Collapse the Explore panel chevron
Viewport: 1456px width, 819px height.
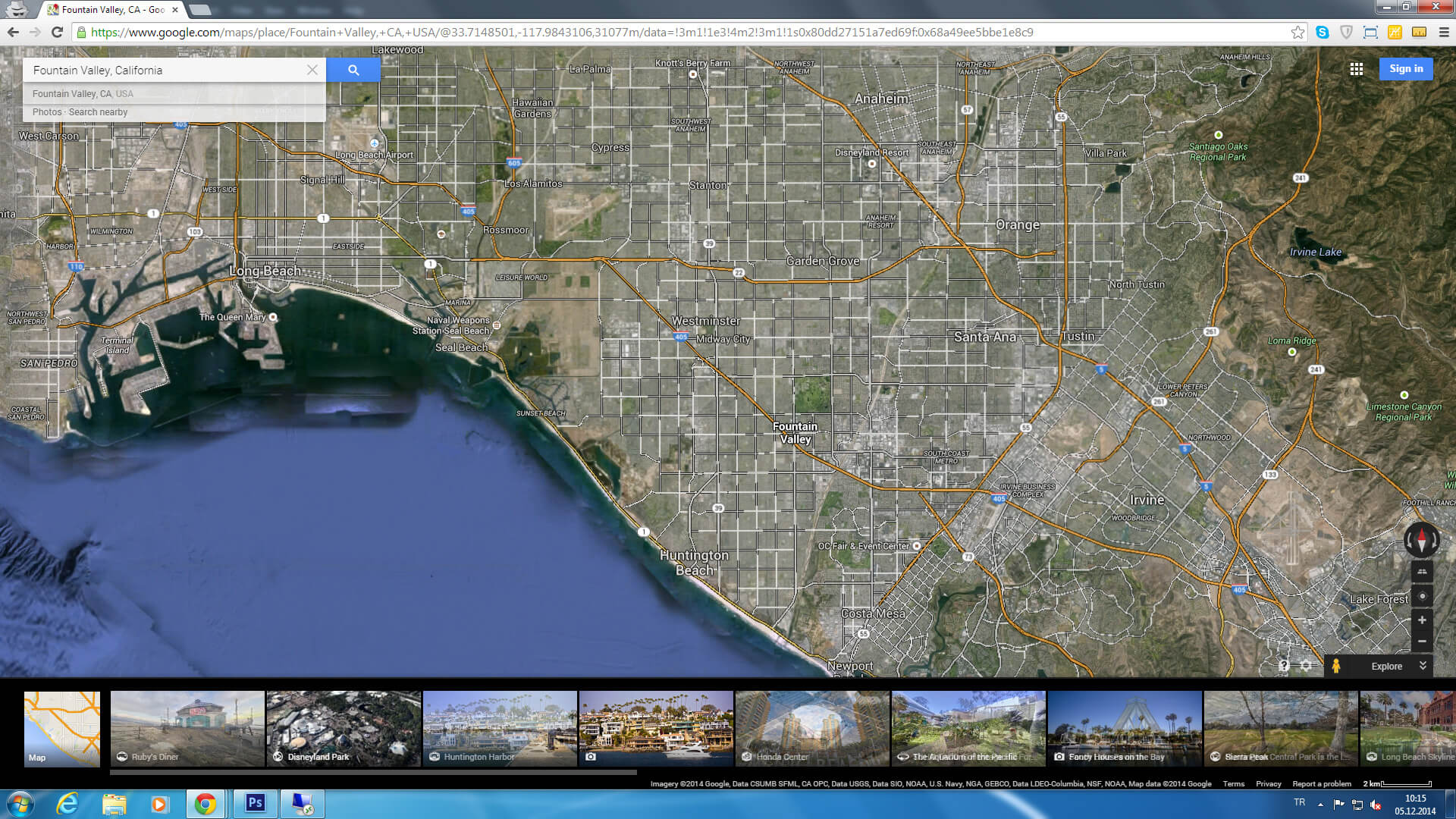(x=1423, y=665)
